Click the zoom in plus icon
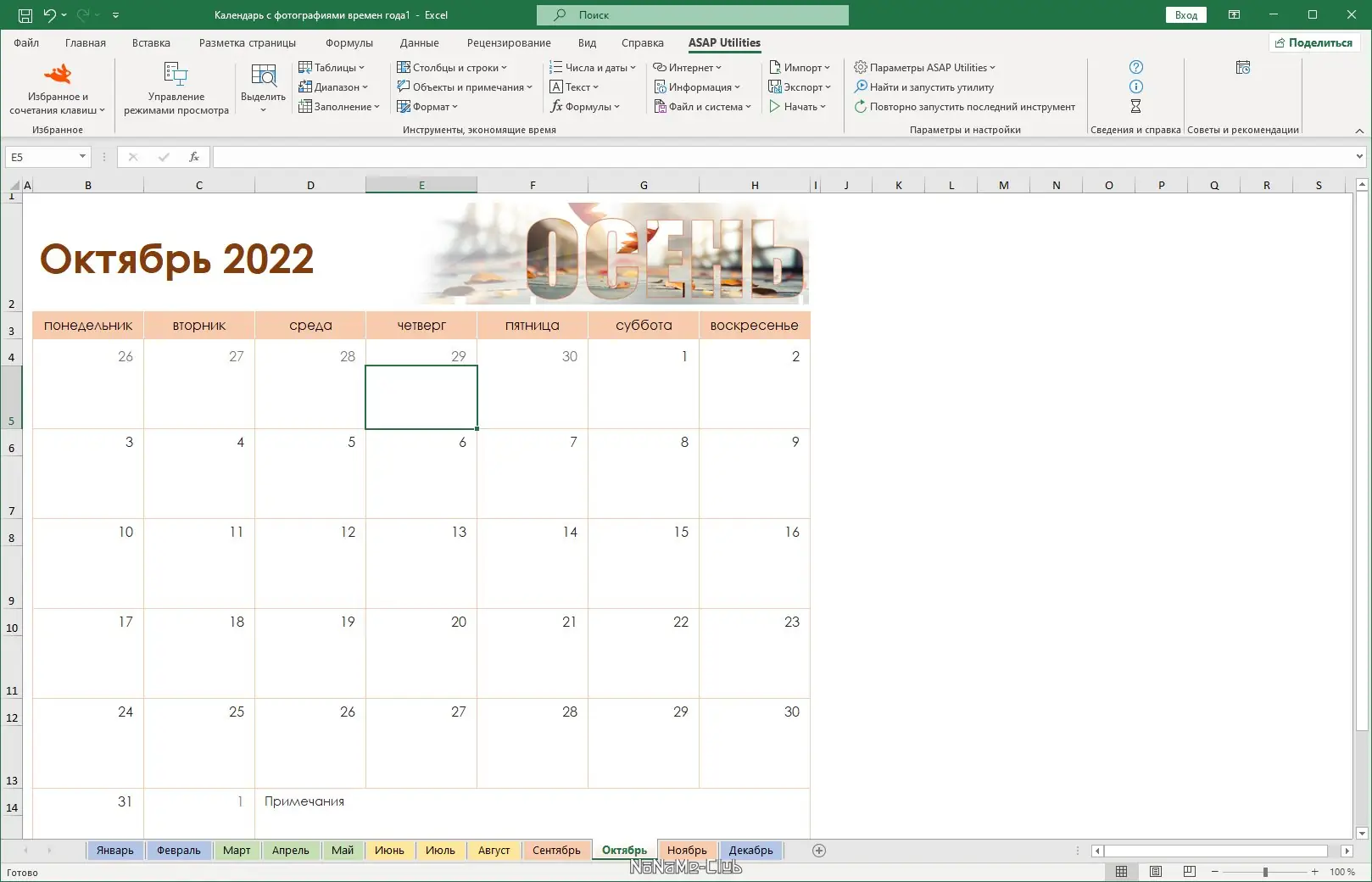Screen dimensions: 1372x882 [1315, 872]
